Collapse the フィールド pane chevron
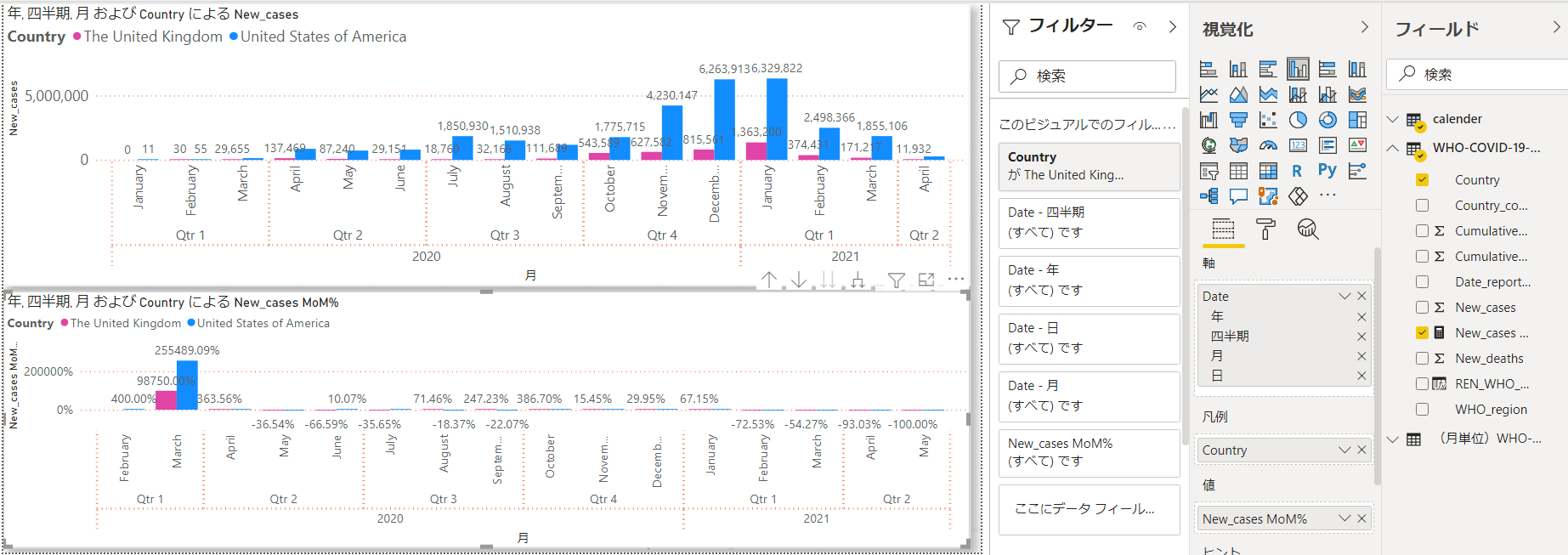 click(1556, 27)
